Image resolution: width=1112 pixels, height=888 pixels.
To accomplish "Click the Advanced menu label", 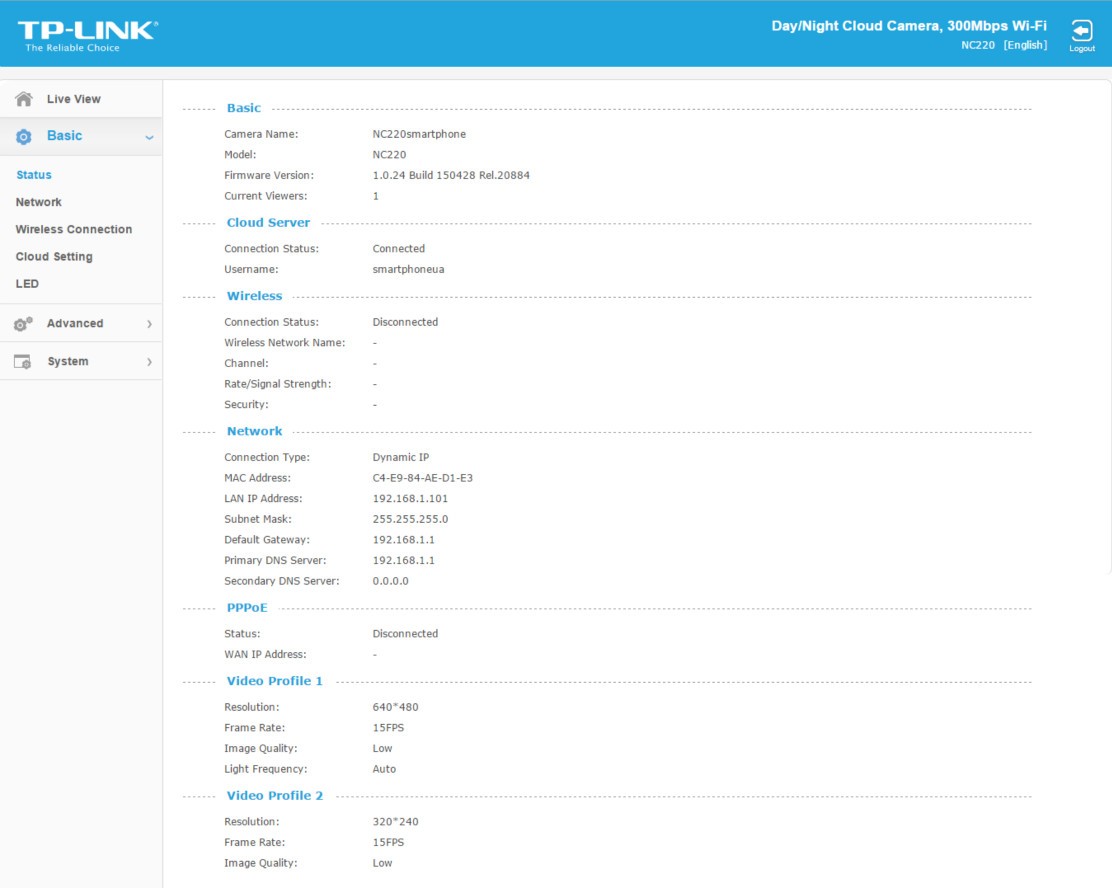I will tap(75, 324).
